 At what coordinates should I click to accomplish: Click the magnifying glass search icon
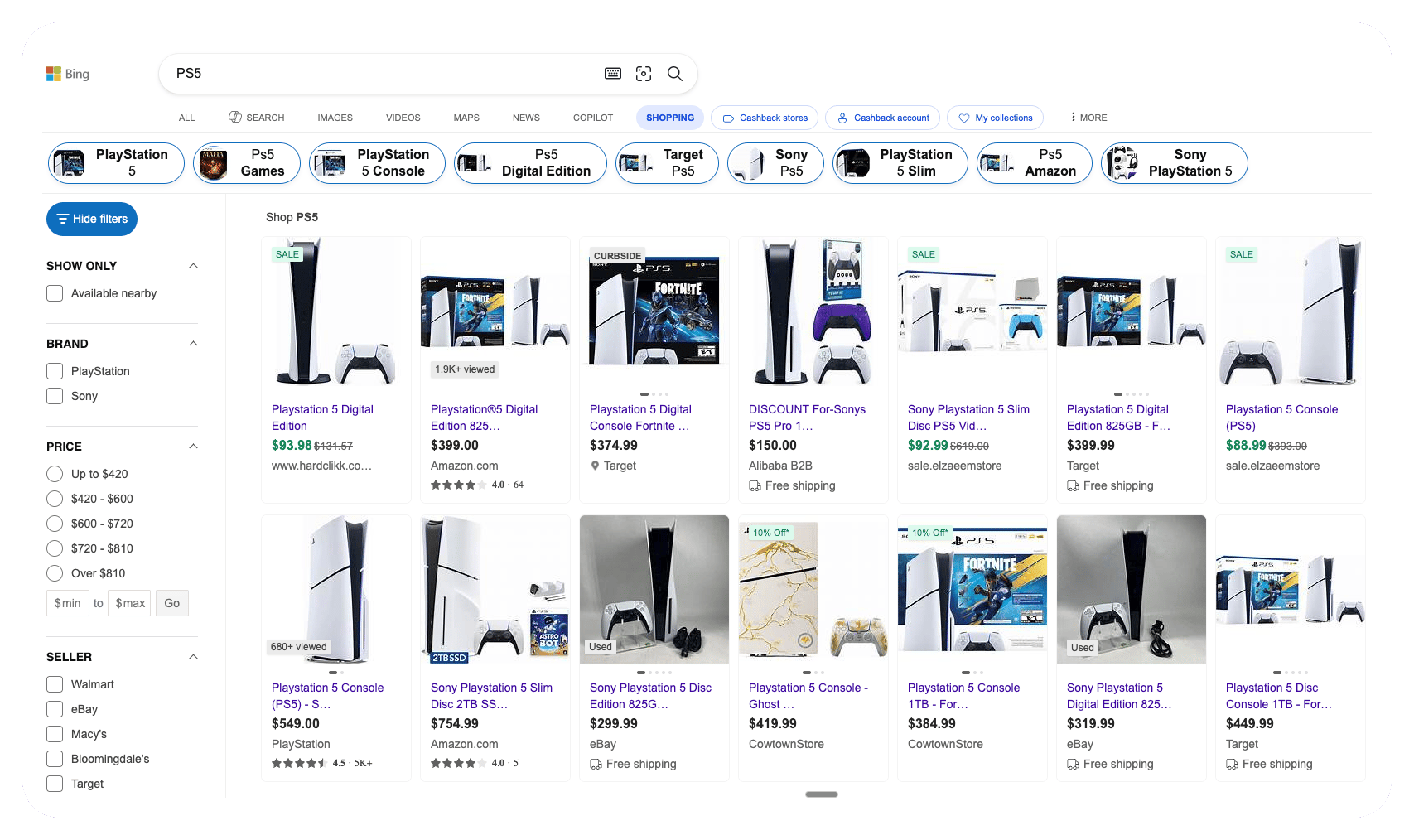675,74
